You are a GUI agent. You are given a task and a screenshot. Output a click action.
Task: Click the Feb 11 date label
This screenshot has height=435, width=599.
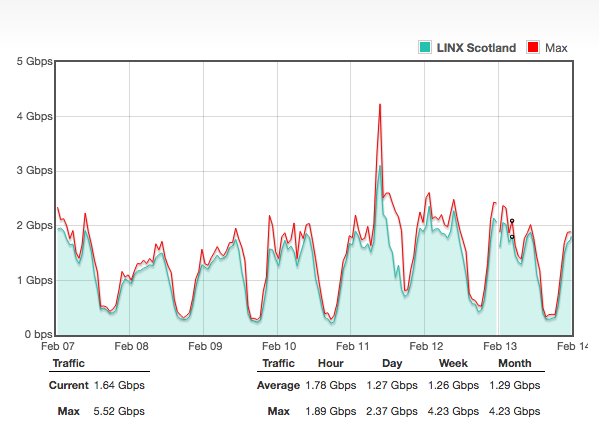click(x=353, y=346)
